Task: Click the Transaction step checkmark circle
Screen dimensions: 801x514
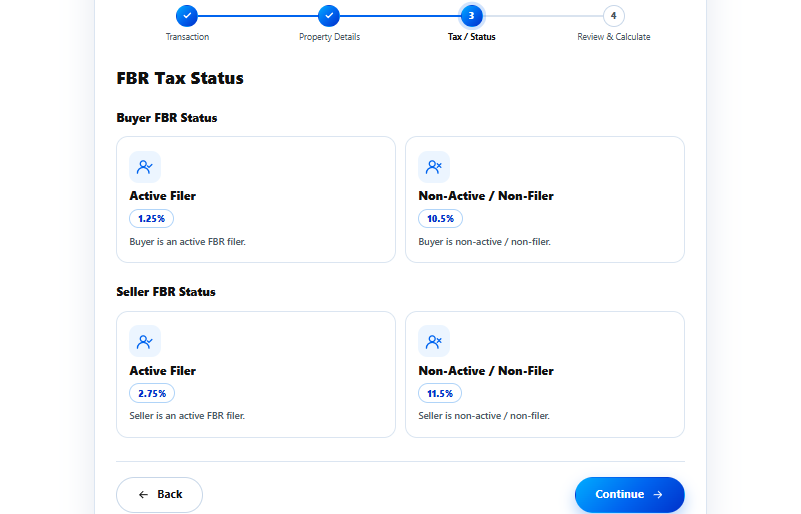Action: coord(187,16)
